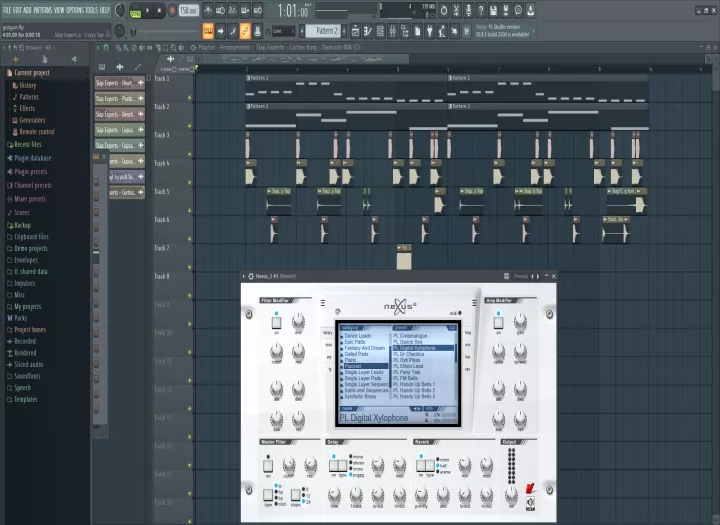
Task: Click the question-mark help icon in top toolbar
Action: tap(481, 10)
